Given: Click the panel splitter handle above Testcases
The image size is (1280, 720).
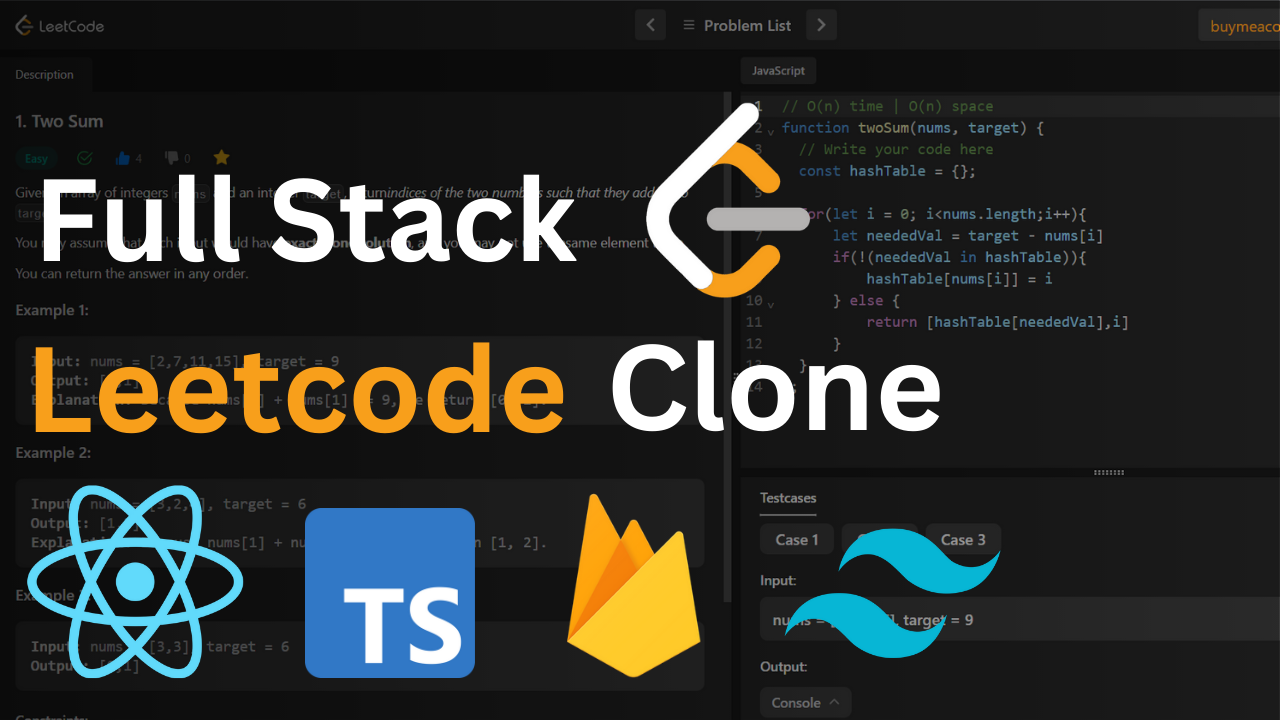Looking at the screenshot, I should 1109,472.
